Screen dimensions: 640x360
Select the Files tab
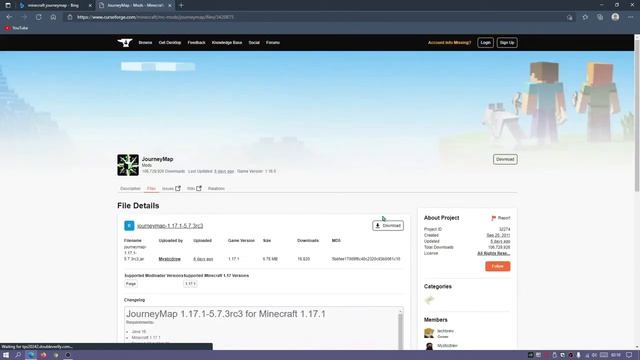pos(151,189)
